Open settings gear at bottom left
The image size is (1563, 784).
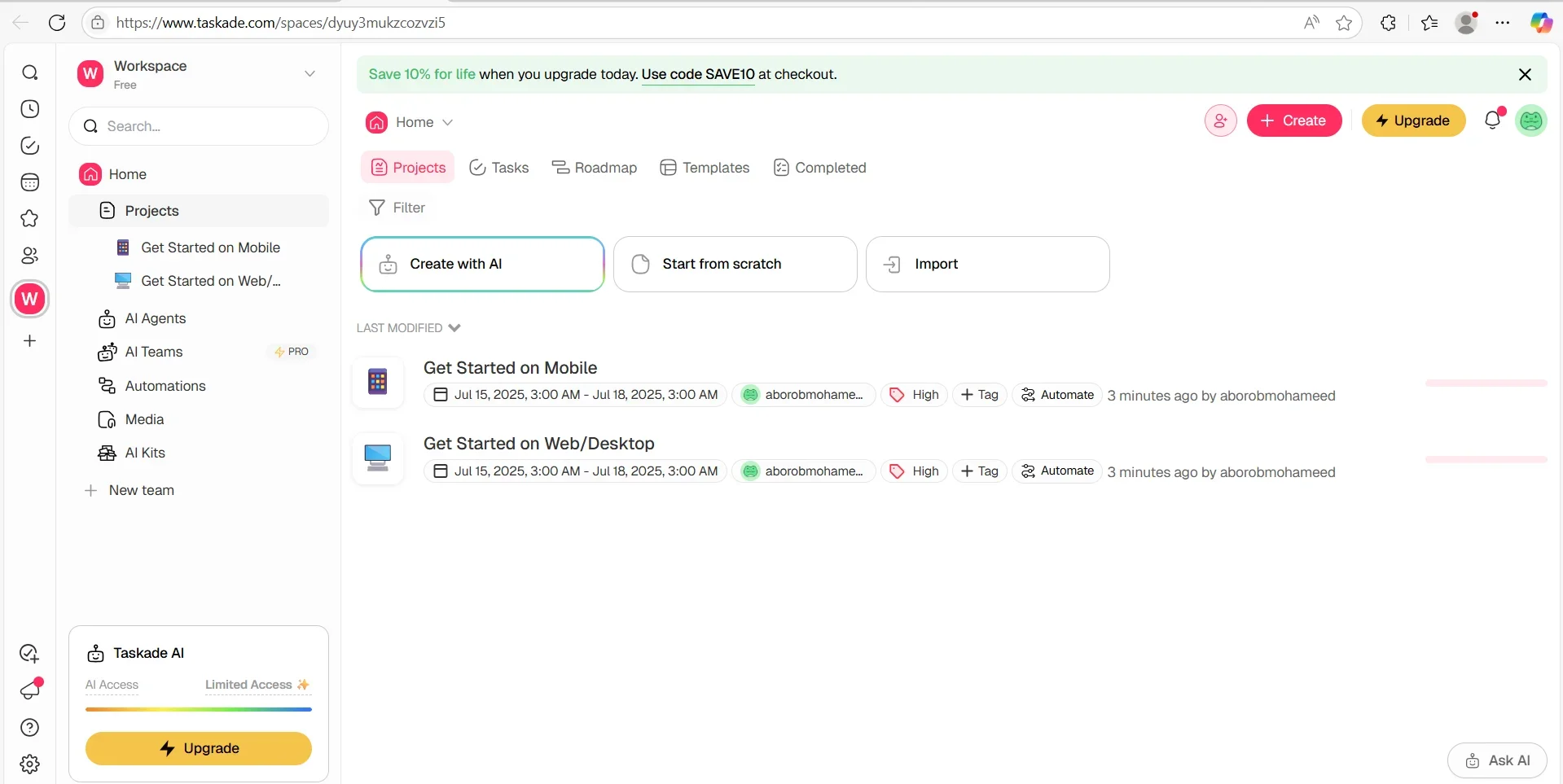point(30,764)
